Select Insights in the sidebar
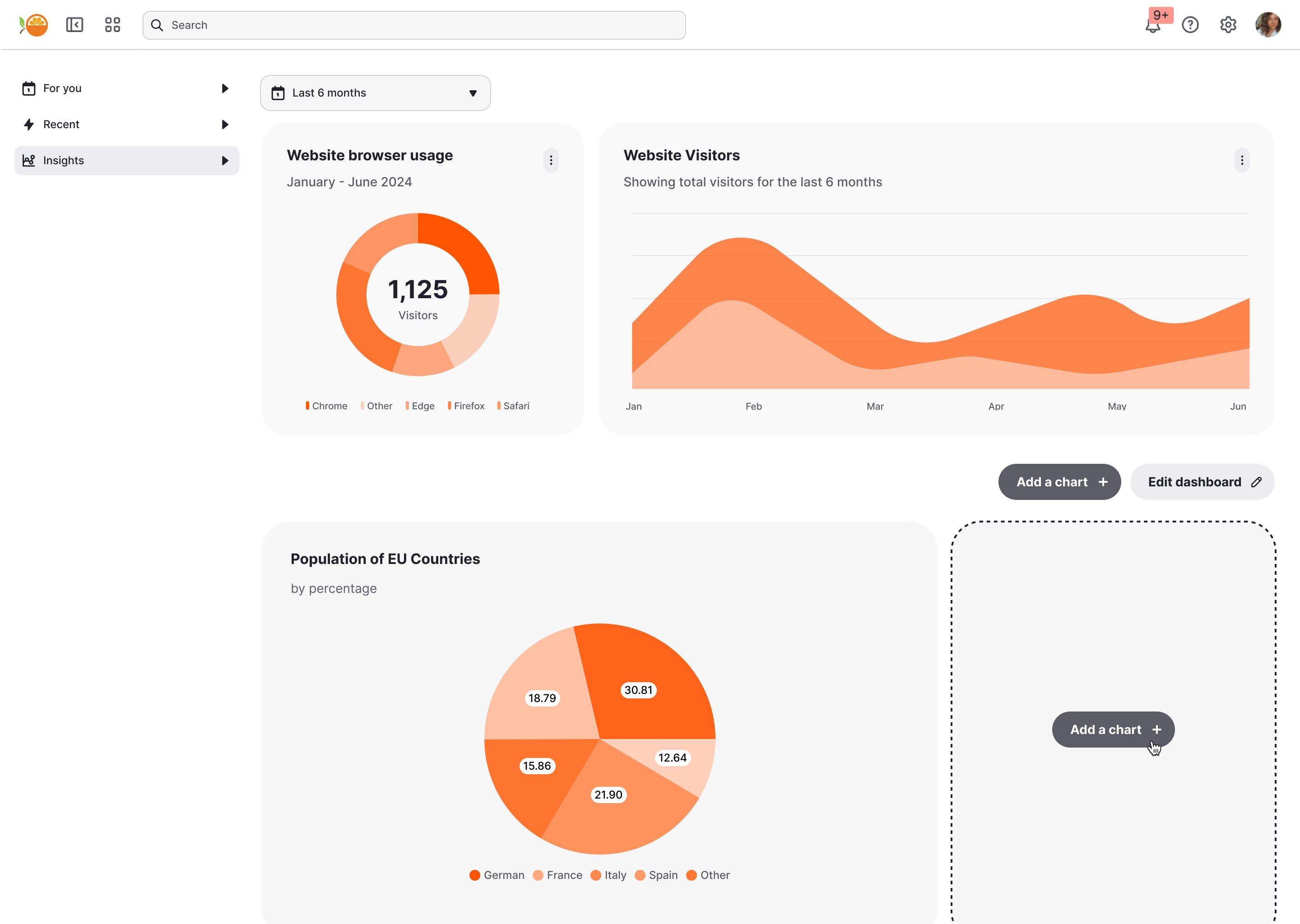 coord(64,161)
